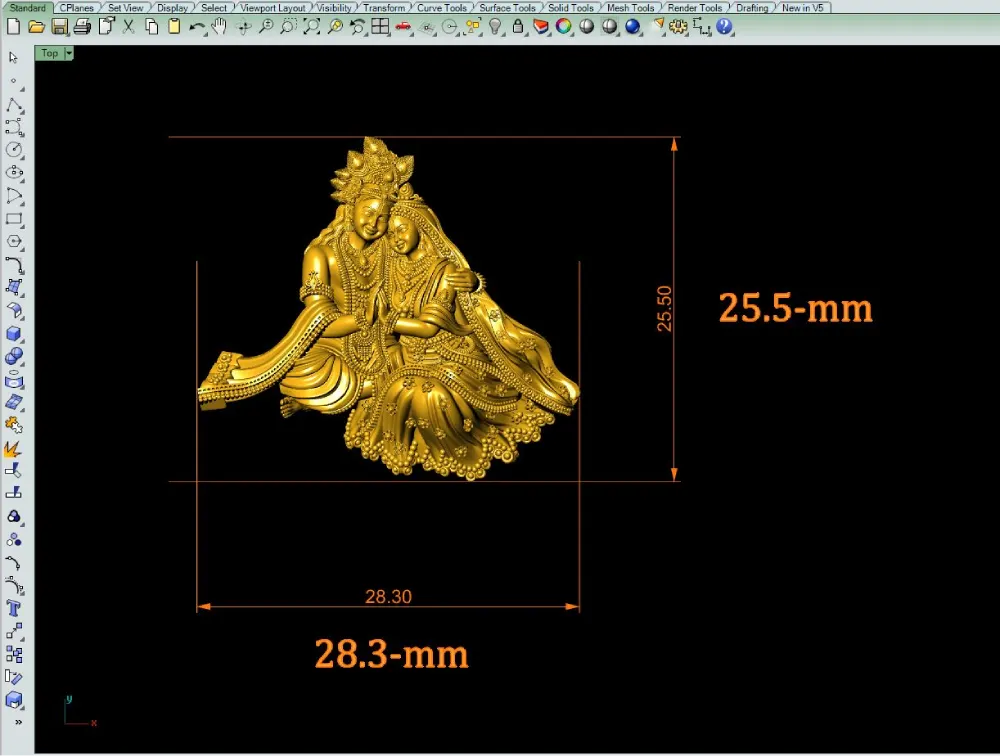Image resolution: width=1000 pixels, height=756 pixels.
Task: Switch to the Mesh Tools tab
Action: click(x=630, y=8)
